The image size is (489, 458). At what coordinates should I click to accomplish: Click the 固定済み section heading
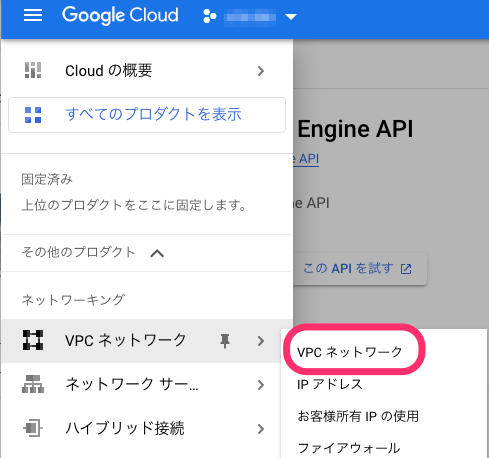(x=47, y=179)
